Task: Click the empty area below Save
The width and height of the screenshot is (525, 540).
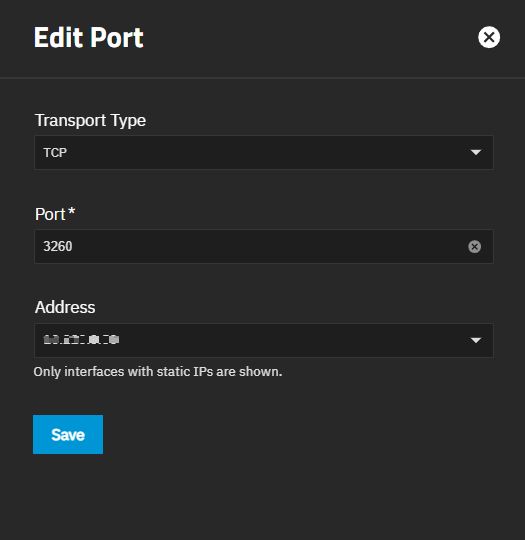Action: tap(262, 496)
